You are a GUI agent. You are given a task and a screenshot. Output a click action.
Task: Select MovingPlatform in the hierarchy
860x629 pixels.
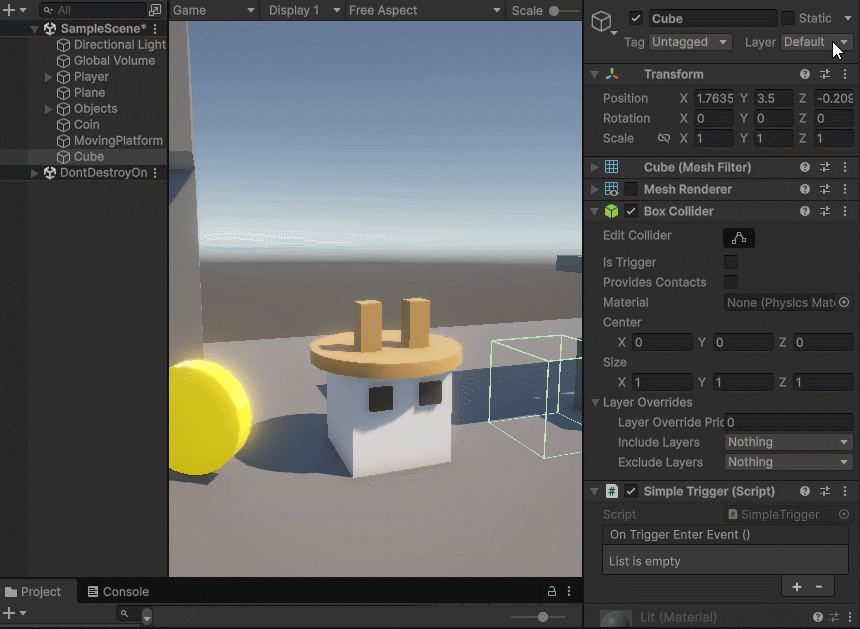[x=117, y=141]
